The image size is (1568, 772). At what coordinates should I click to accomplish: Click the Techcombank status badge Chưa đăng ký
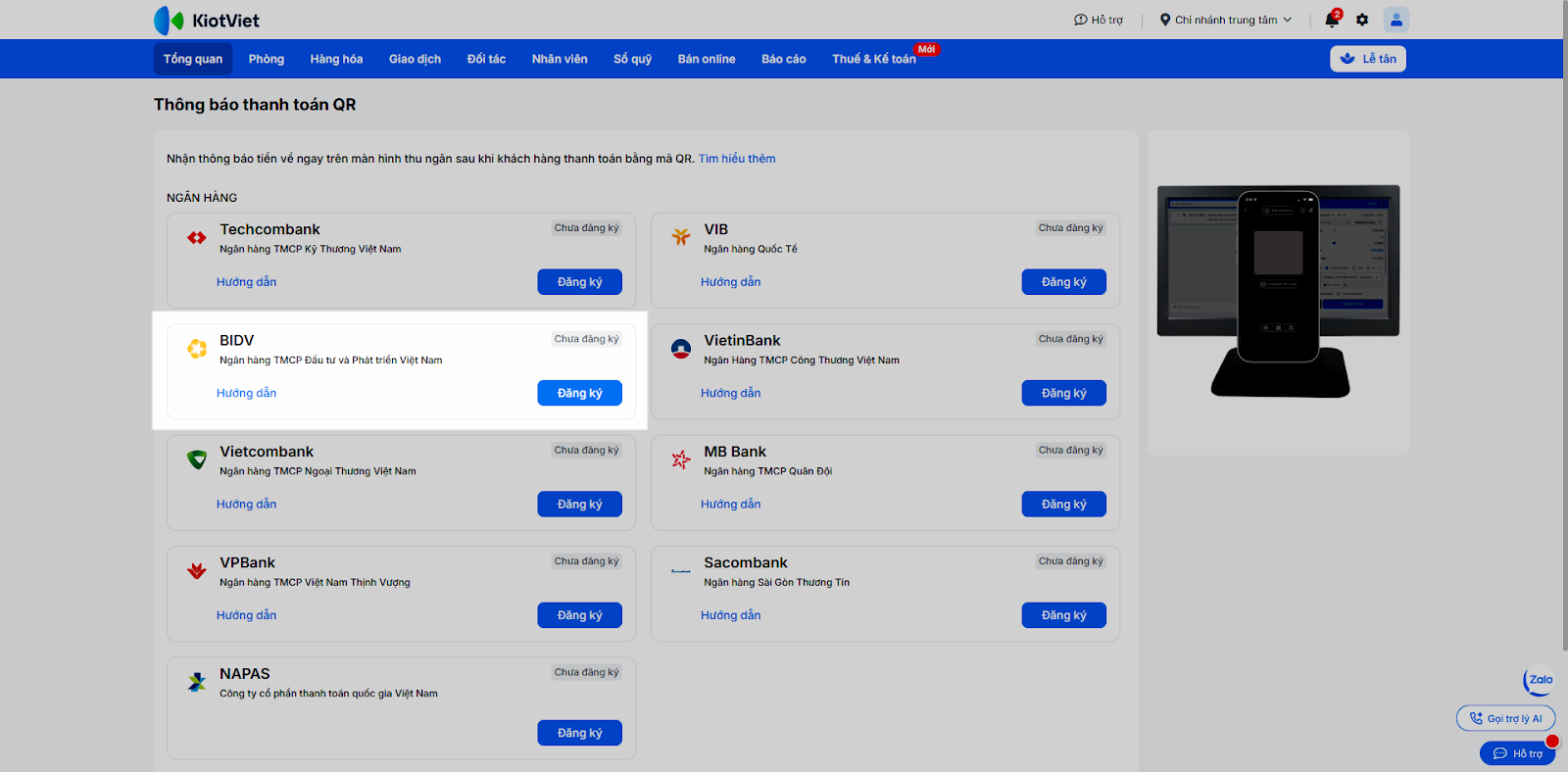pos(587,228)
